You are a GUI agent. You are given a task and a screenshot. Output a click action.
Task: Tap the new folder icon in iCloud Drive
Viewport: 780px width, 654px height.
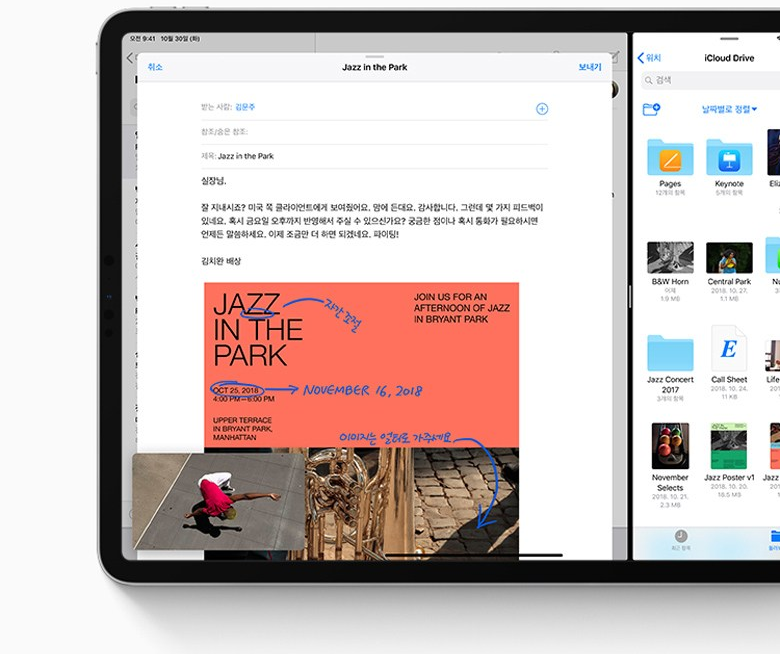tap(651, 109)
